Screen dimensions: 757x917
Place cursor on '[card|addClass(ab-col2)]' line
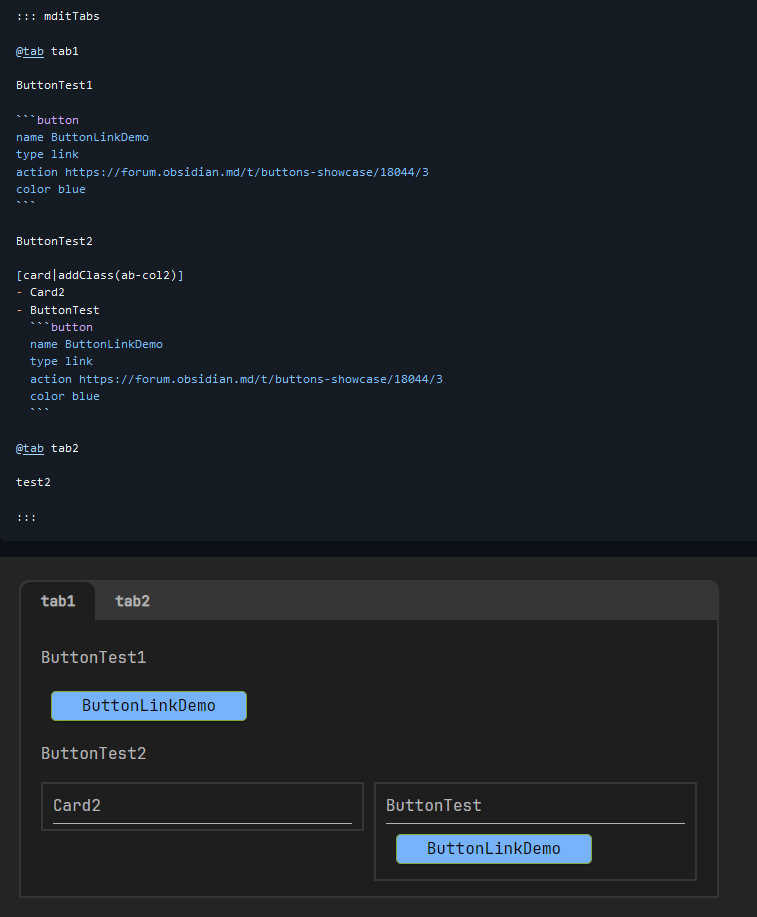pyautogui.click(x=100, y=275)
